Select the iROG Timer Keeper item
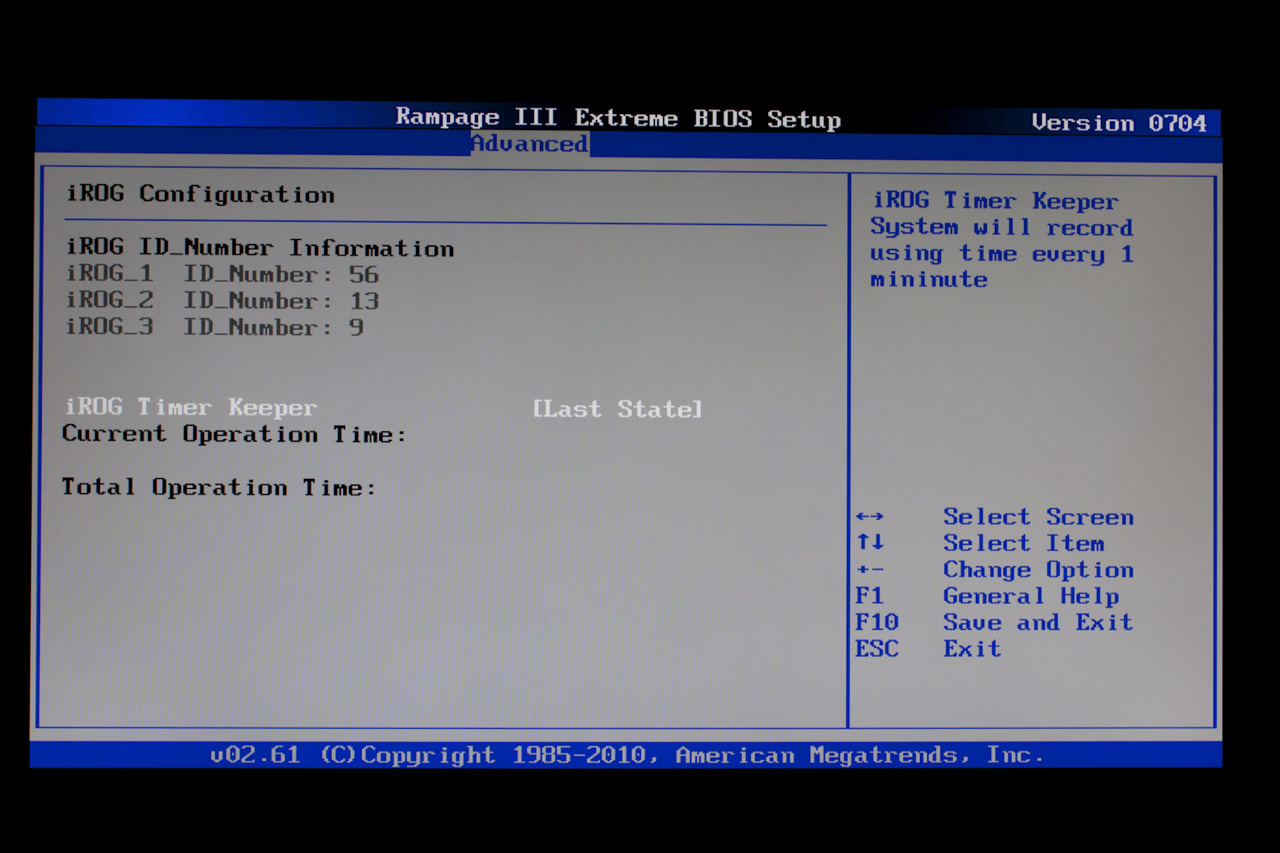Viewport: 1280px width, 853px height. tap(191, 407)
